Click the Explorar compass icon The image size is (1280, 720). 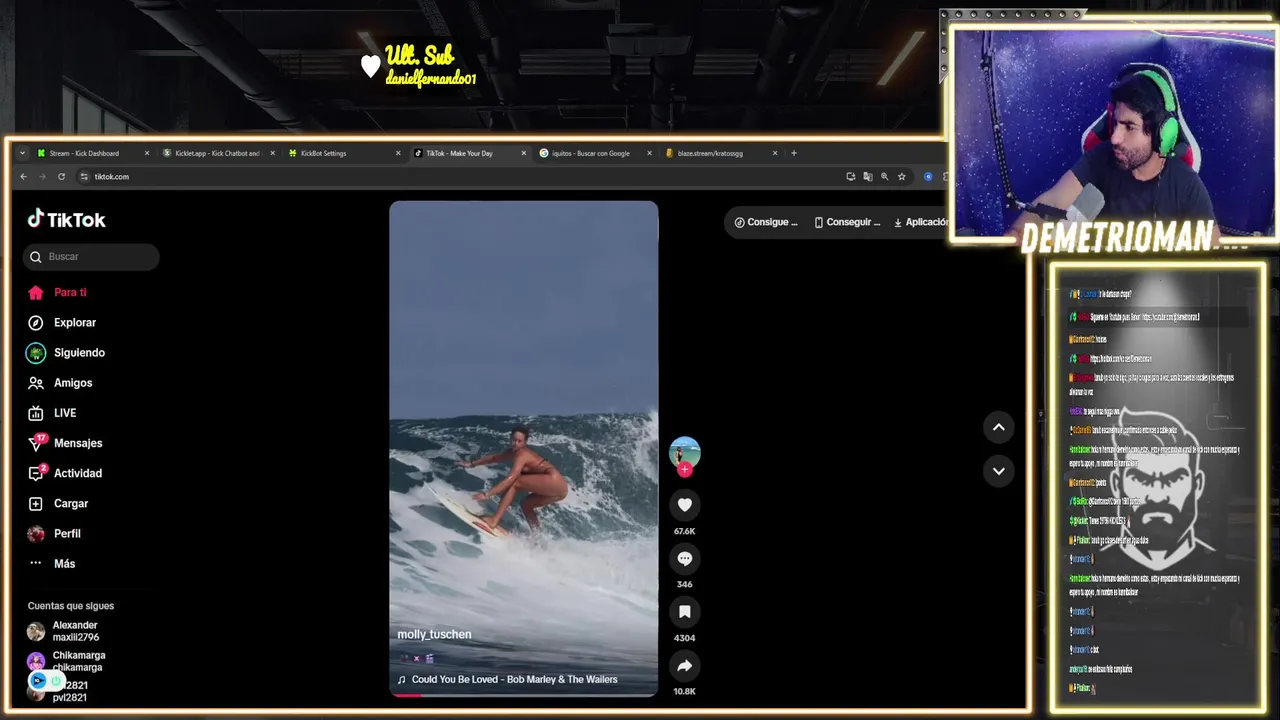(36, 323)
